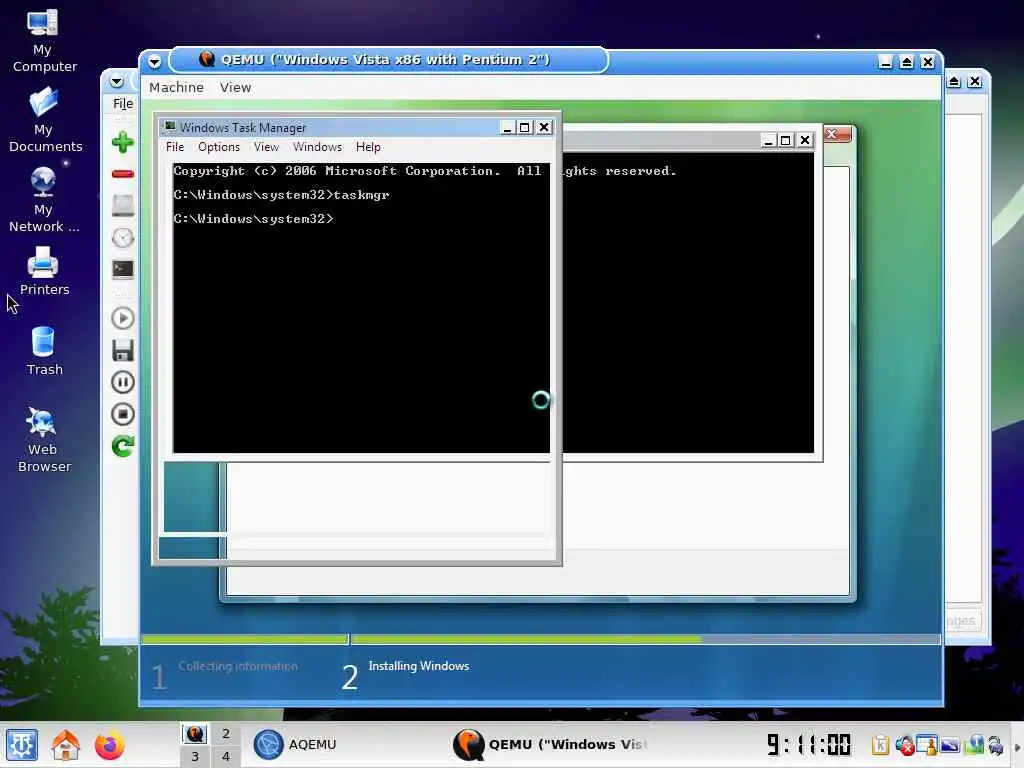Click the home folder icon in taskbar

pyautogui.click(x=66, y=745)
